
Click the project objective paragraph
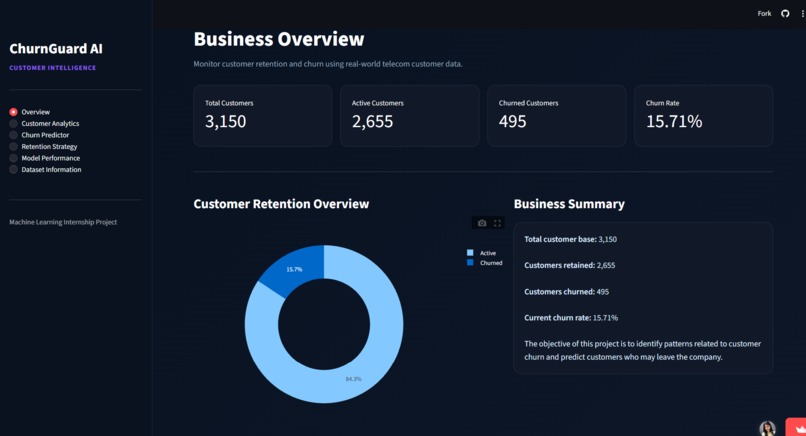[643, 350]
